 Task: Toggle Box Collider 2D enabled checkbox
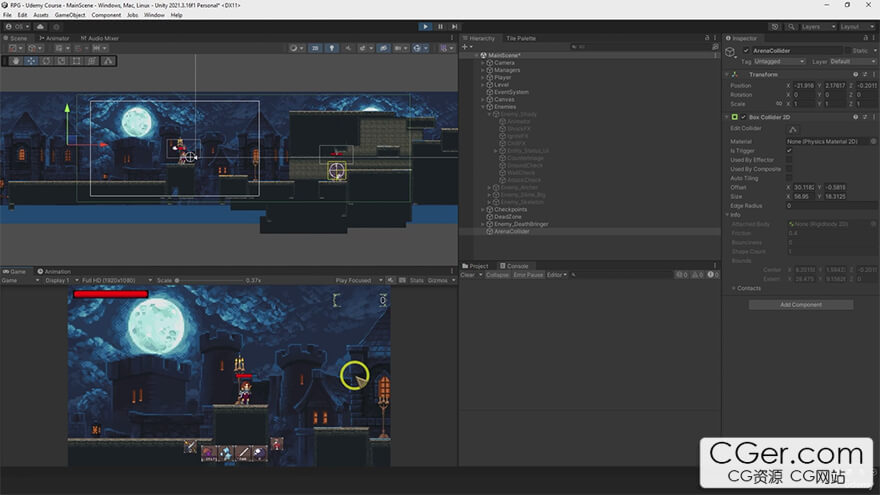point(744,117)
